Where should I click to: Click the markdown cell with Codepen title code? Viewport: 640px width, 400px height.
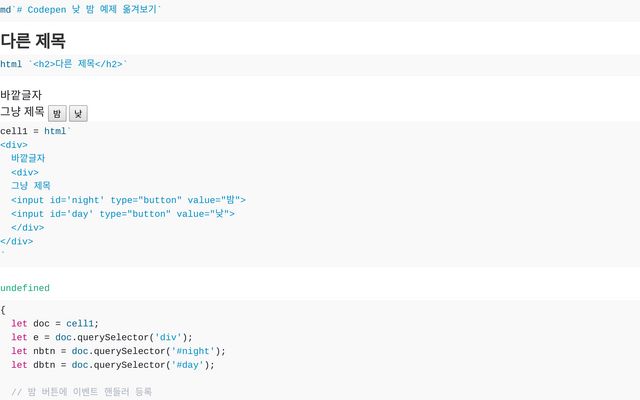click(80, 8)
